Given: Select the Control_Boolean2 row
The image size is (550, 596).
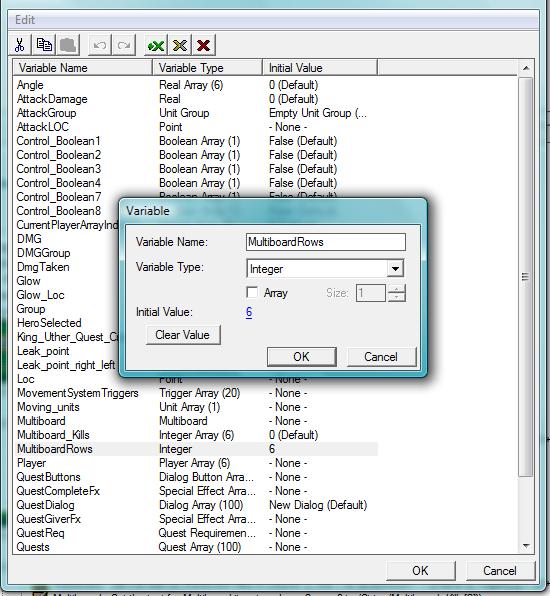Looking at the screenshot, I should (x=196, y=155).
